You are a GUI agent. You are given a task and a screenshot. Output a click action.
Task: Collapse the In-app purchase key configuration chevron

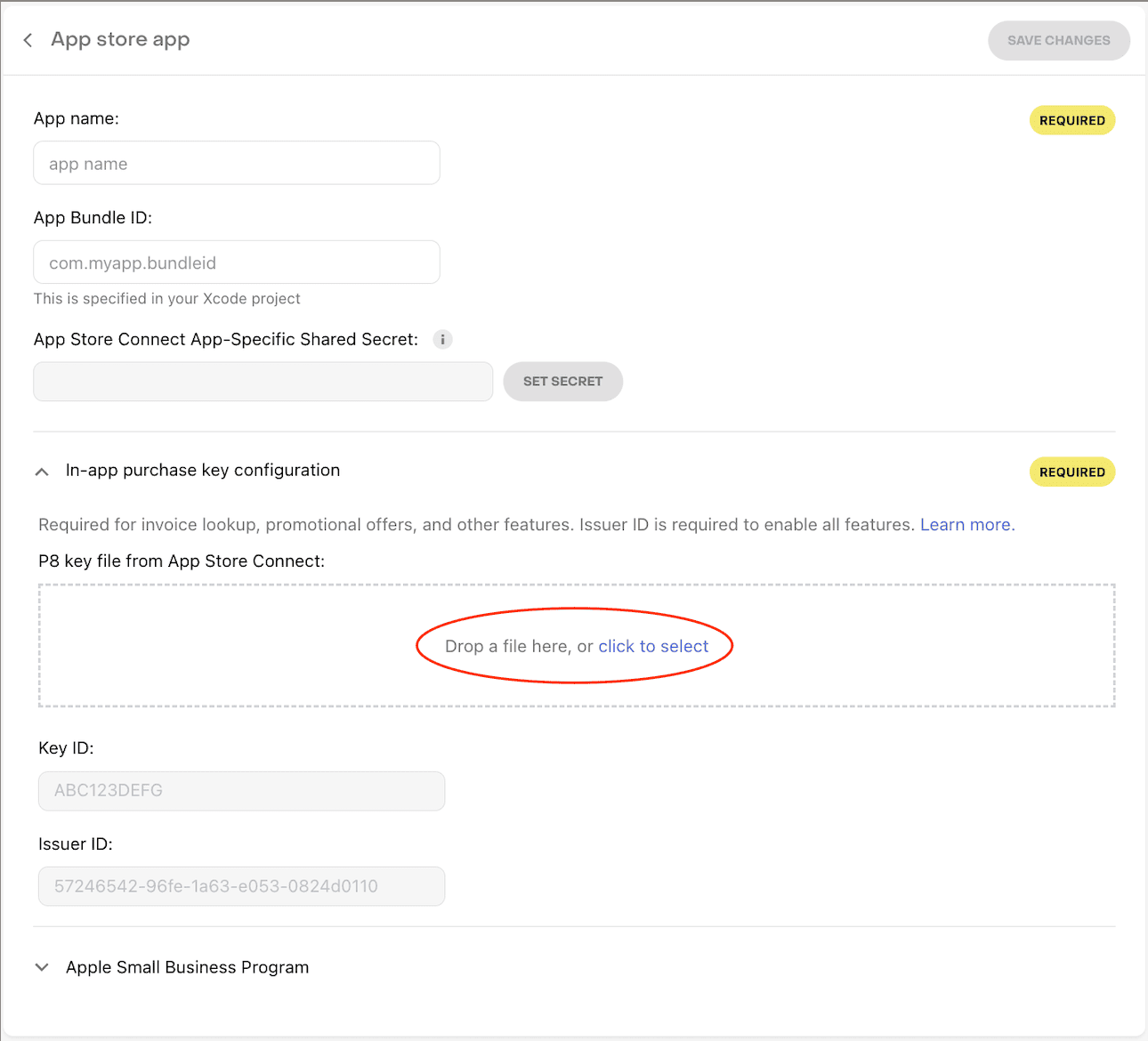(x=42, y=472)
